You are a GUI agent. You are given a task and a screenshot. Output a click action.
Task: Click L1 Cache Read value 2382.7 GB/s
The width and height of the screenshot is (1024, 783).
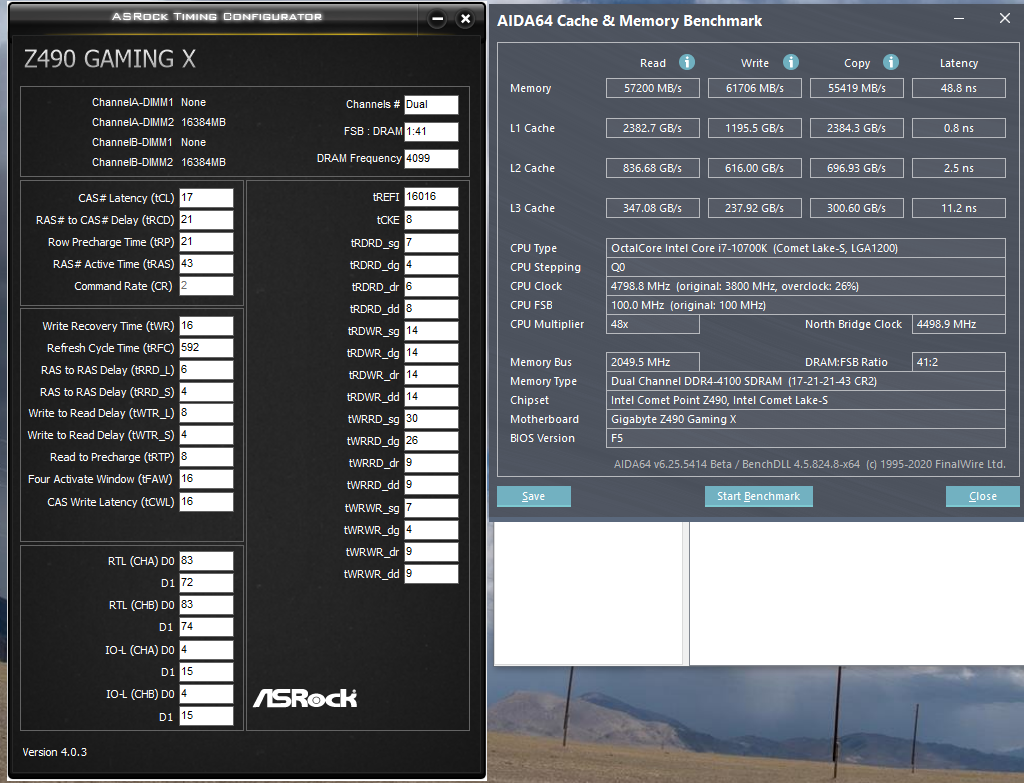pos(652,128)
